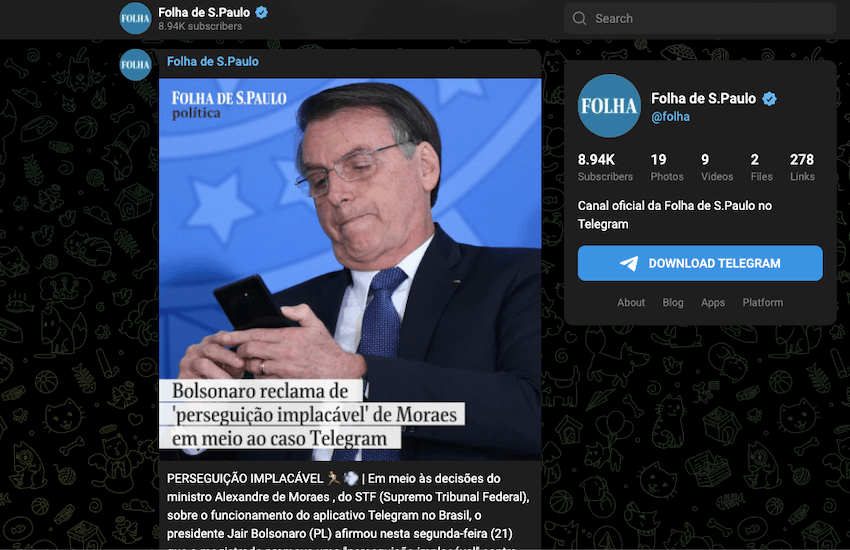The height and width of the screenshot is (550, 850).
Task: Open the Bolsonaro post image
Action: tap(350, 269)
